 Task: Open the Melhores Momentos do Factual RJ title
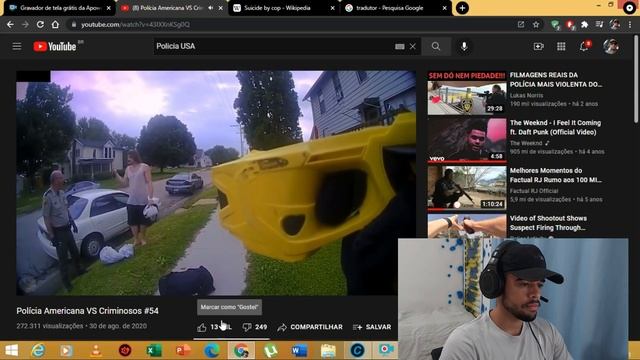556,175
